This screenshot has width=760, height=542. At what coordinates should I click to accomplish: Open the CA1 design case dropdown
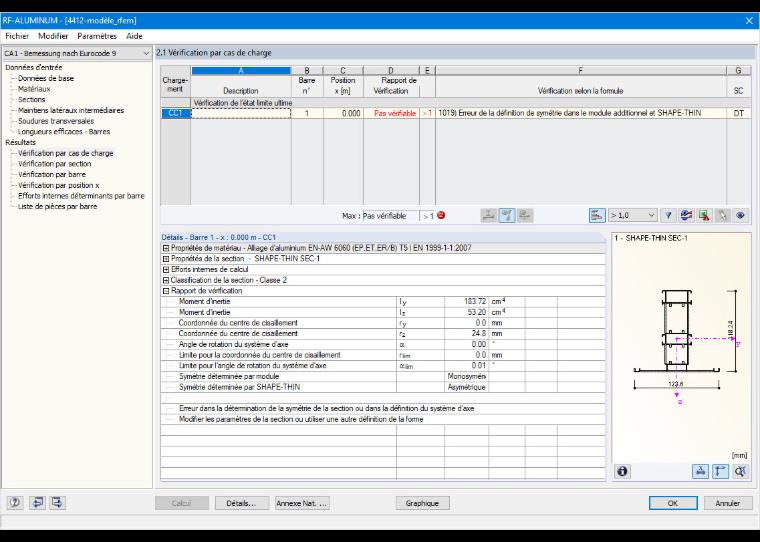click(x=77, y=53)
